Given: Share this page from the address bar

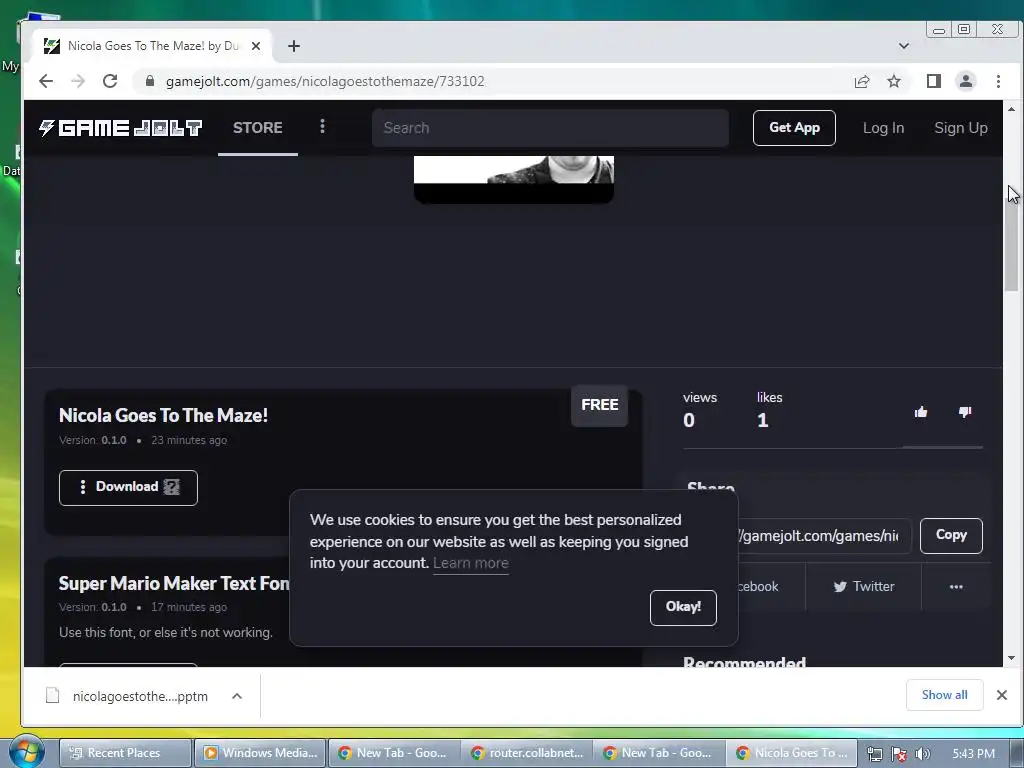Looking at the screenshot, I should (861, 81).
